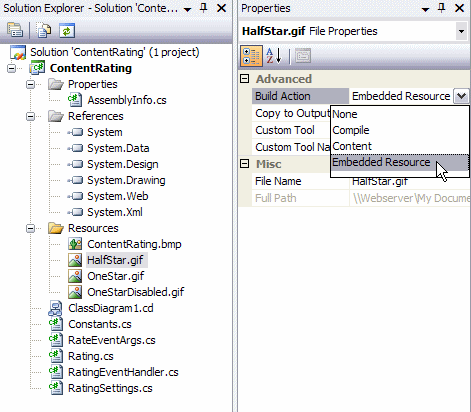Sort properties with the Alphabetical A-Z icon
The height and width of the screenshot is (412, 471).
[x=274, y=56]
